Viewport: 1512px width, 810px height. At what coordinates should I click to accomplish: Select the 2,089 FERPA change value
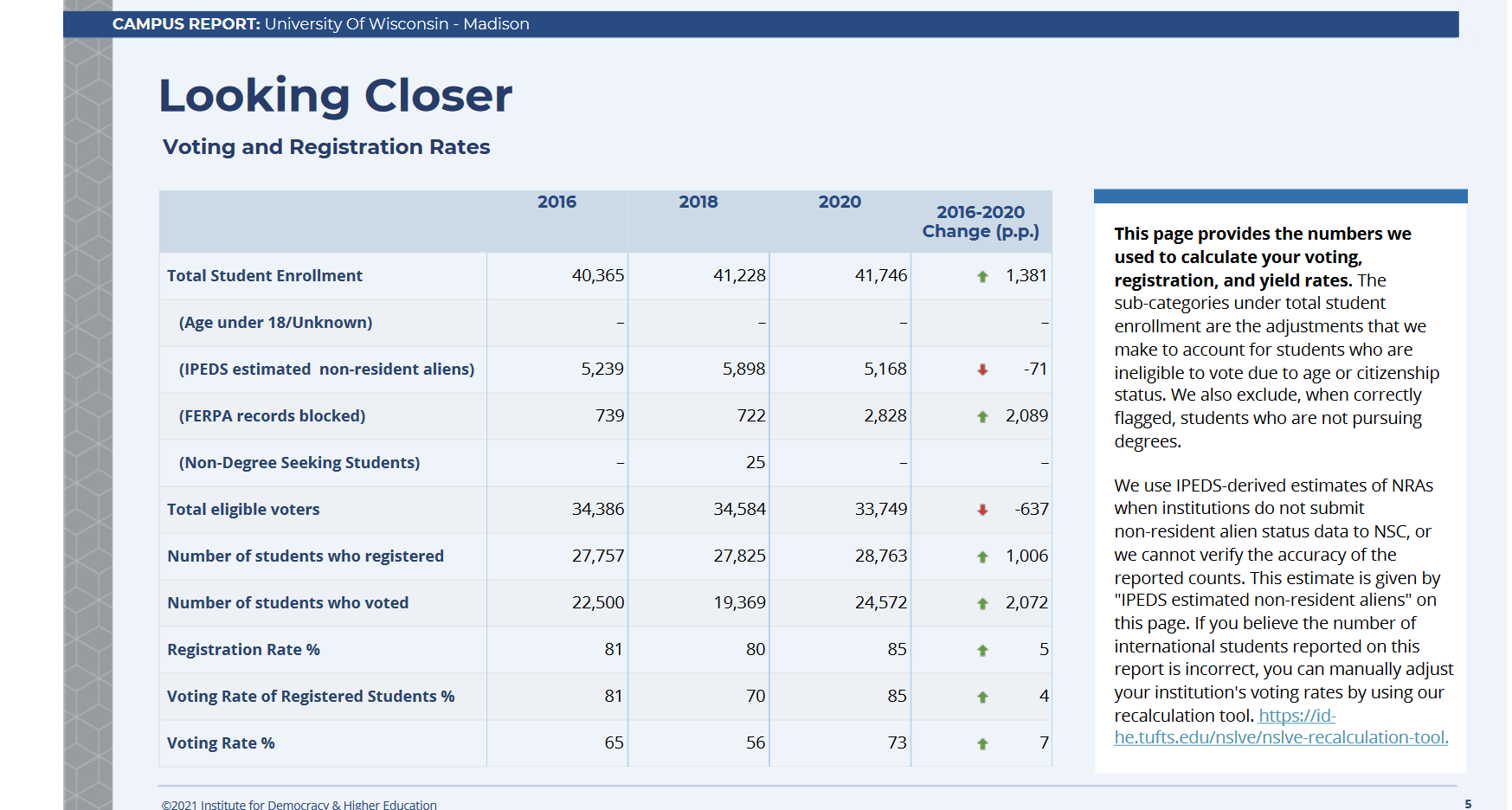[x=1026, y=415]
